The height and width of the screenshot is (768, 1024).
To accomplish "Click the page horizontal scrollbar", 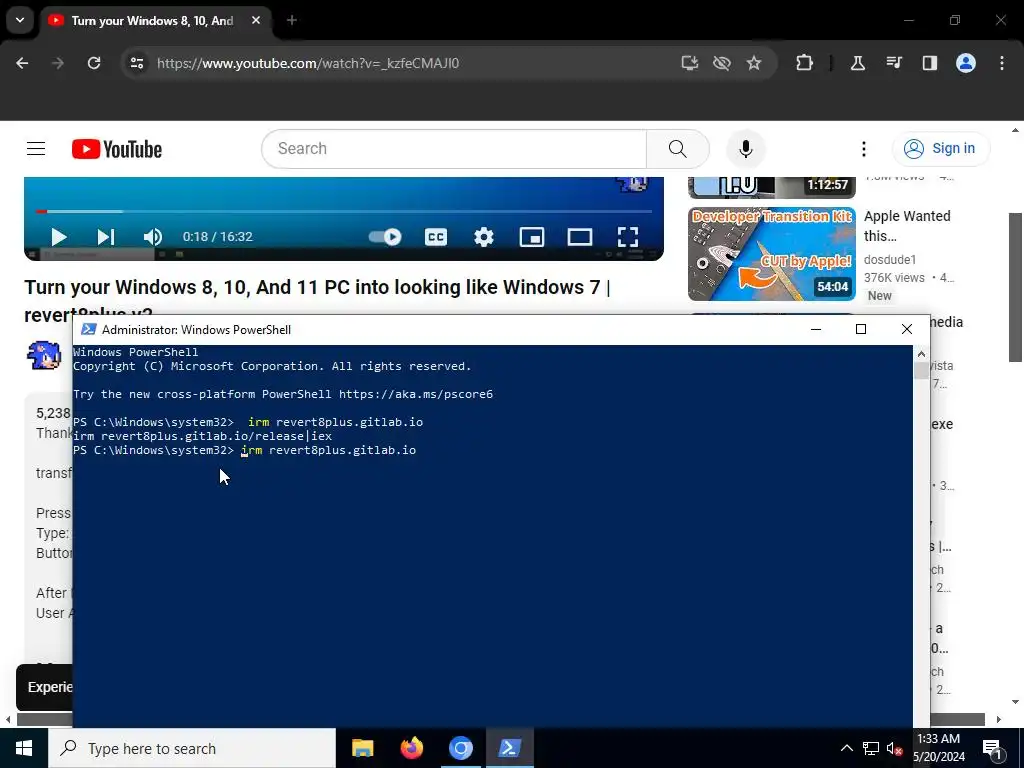I will (x=501, y=720).
